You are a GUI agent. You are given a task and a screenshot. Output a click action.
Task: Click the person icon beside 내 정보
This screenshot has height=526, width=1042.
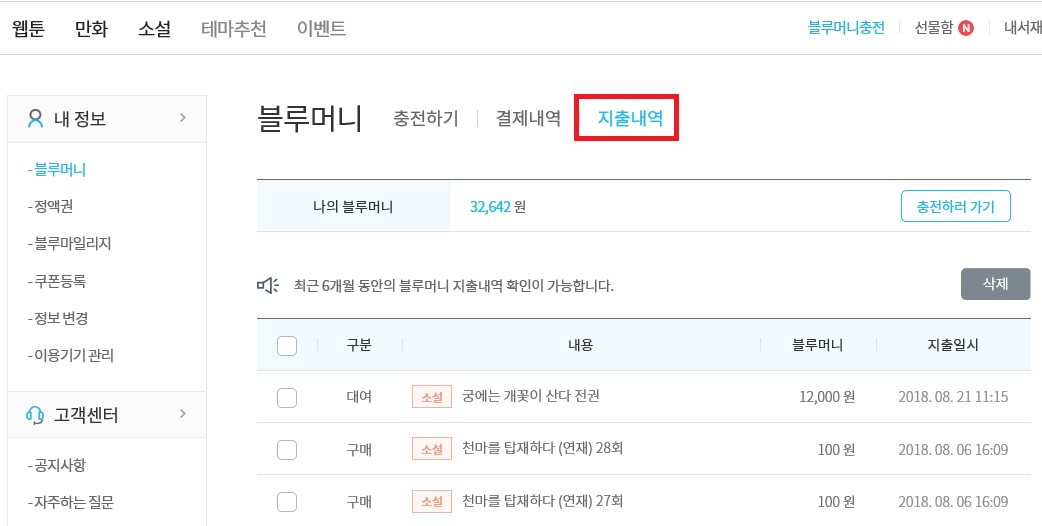click(35, 119)
